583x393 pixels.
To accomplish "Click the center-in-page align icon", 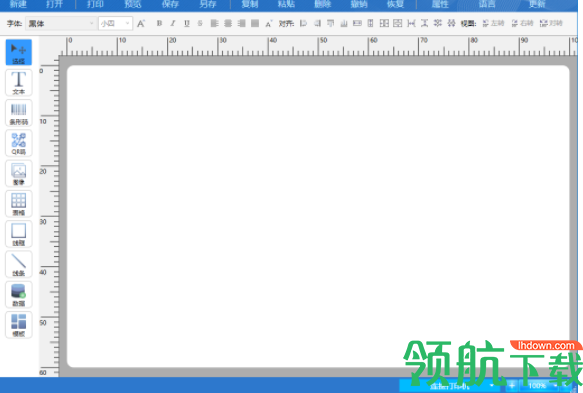I will click(x=397, y=23).
